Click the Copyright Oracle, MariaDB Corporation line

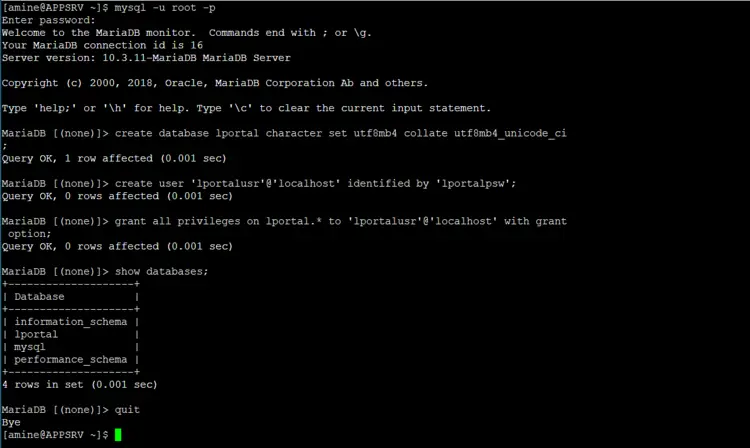coord(215,83)
